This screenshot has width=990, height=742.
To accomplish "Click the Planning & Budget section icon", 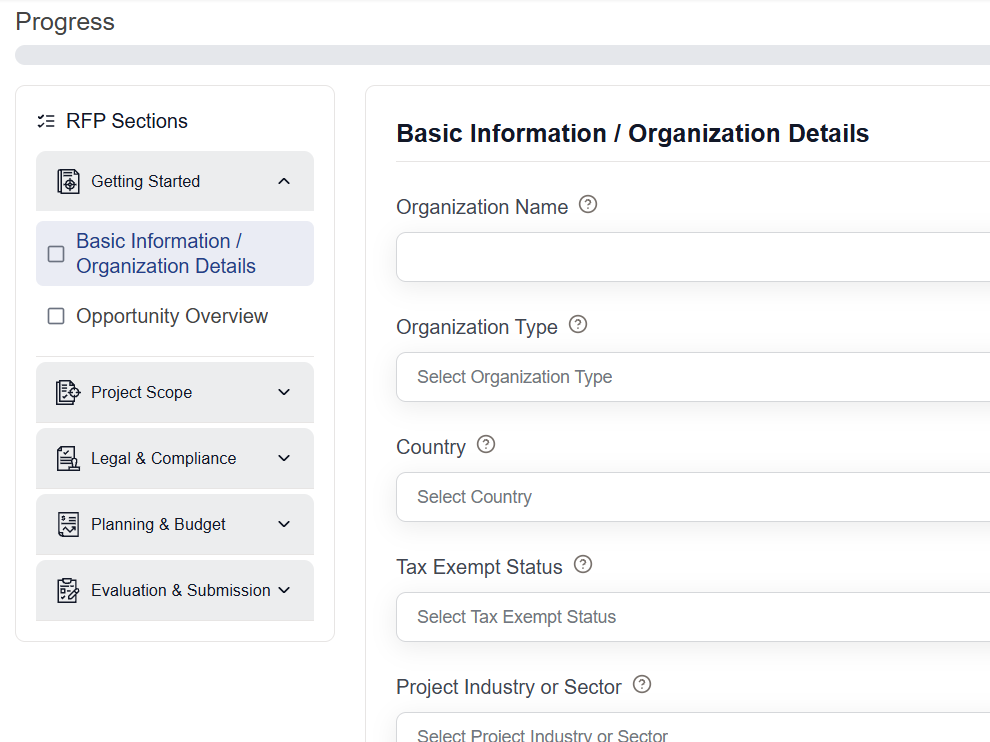I will [x=68, y=524].
